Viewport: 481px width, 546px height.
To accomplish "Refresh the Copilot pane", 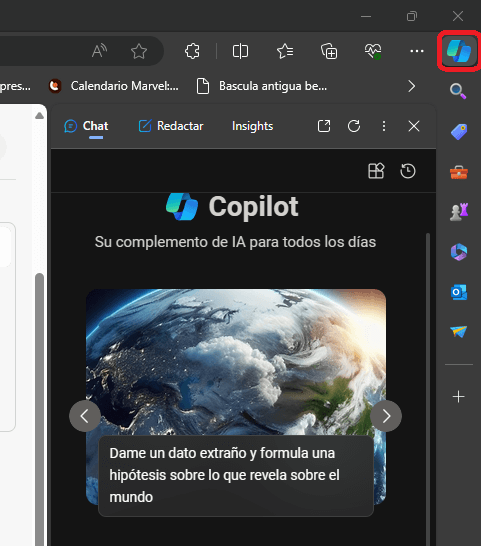I will click(x=354, y=126).
